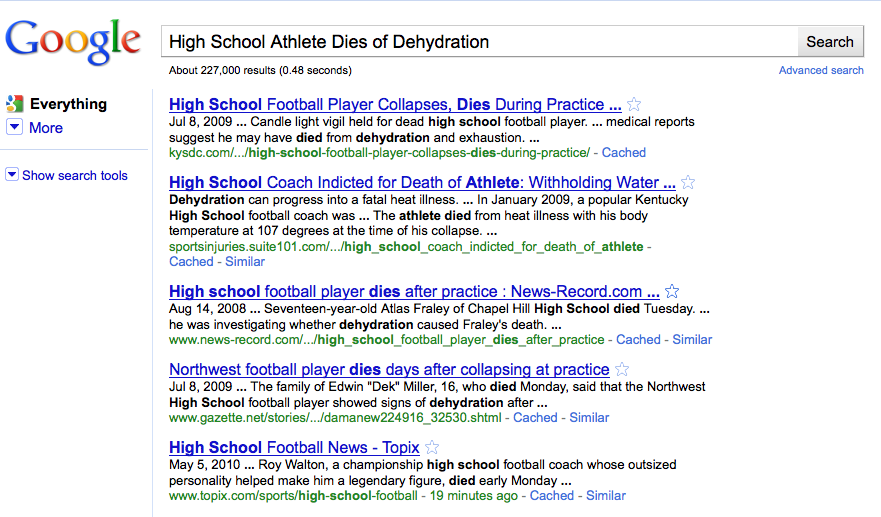Screen dimensions: 881x517
Task: Star the Coach Indicted result
Action: tap(688, 183)
